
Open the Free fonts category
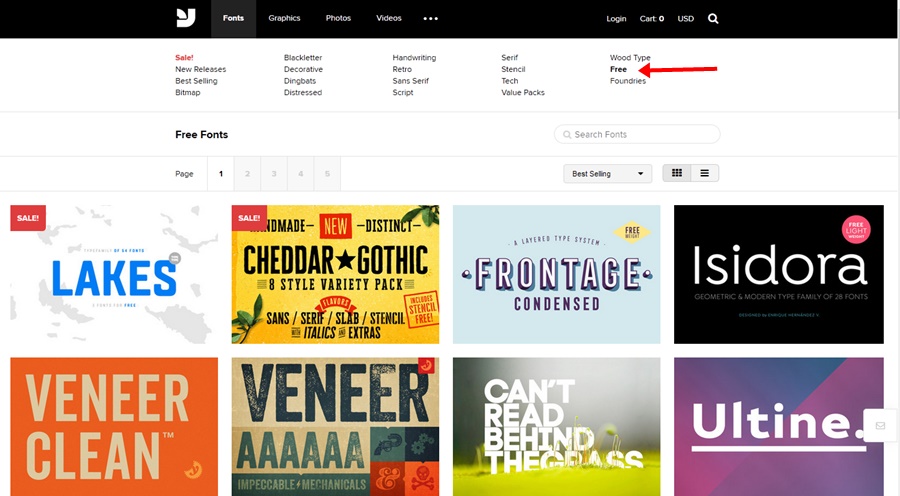click(618, 69)
